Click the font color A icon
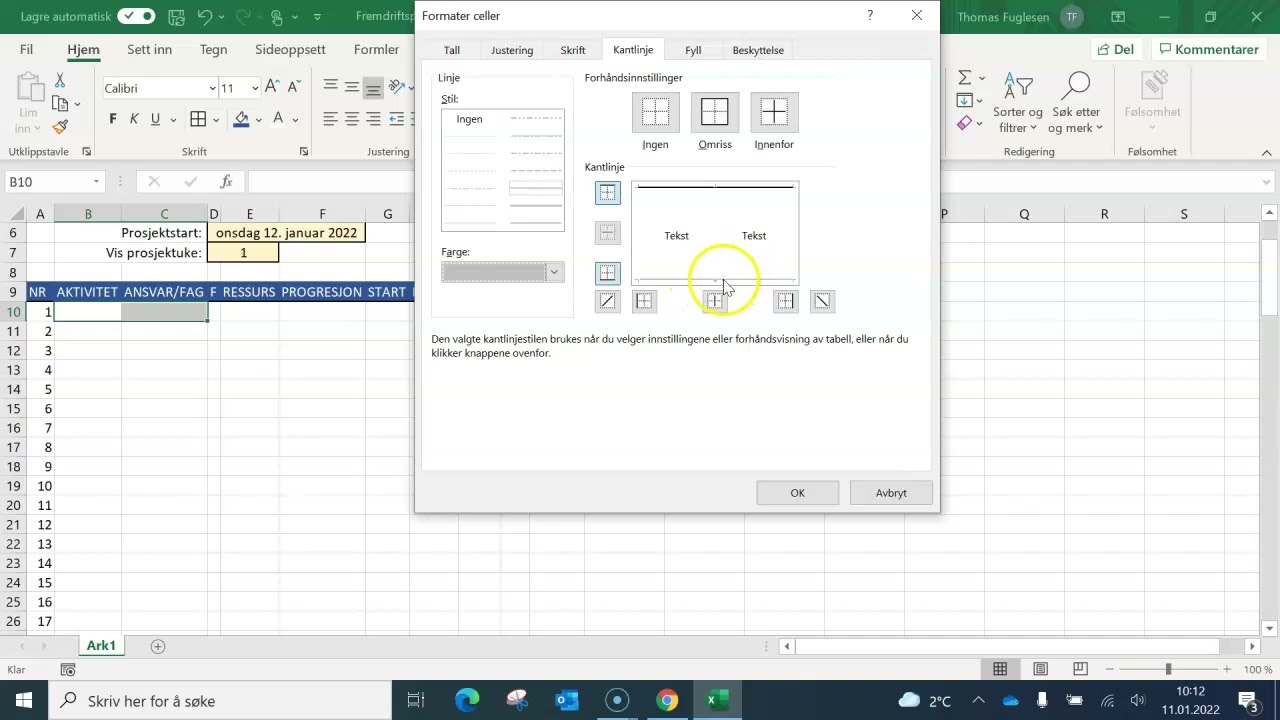This screenshot has height=720, width=1280. [279, 120]
